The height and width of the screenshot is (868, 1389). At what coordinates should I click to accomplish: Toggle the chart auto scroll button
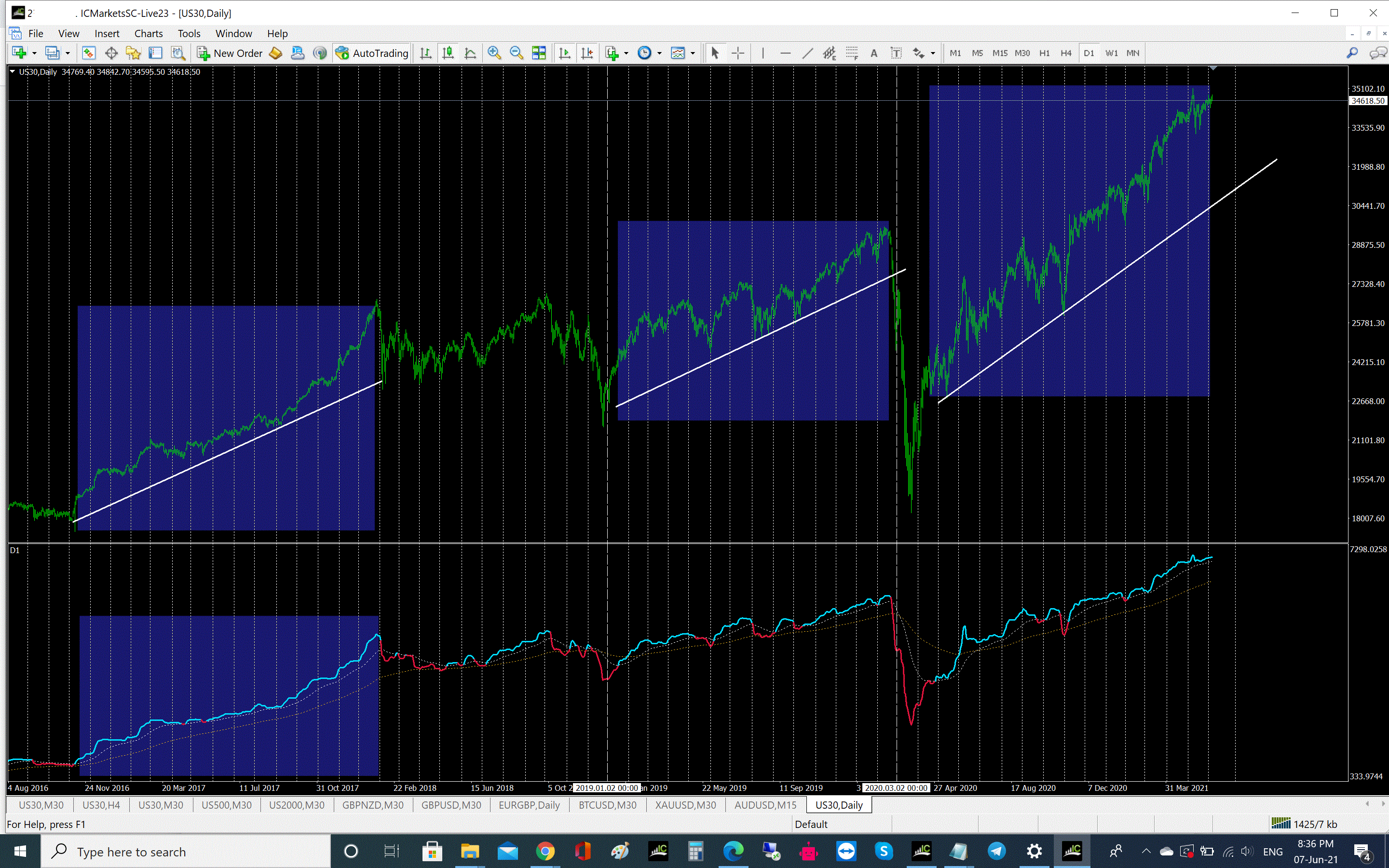(x=565, y=53)
